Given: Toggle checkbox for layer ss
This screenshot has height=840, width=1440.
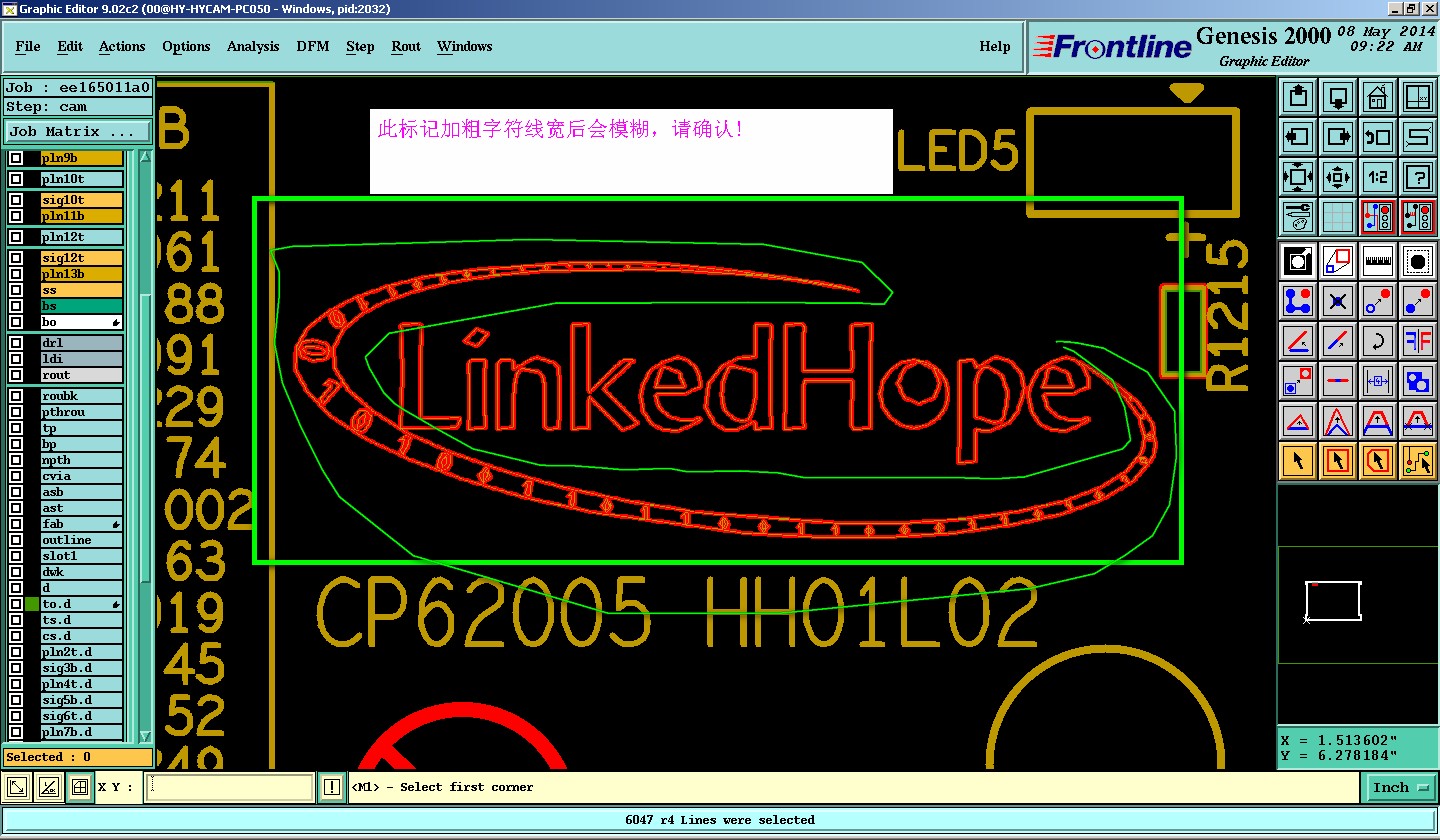Looking at the screenshot, I should tap(16, 290).
